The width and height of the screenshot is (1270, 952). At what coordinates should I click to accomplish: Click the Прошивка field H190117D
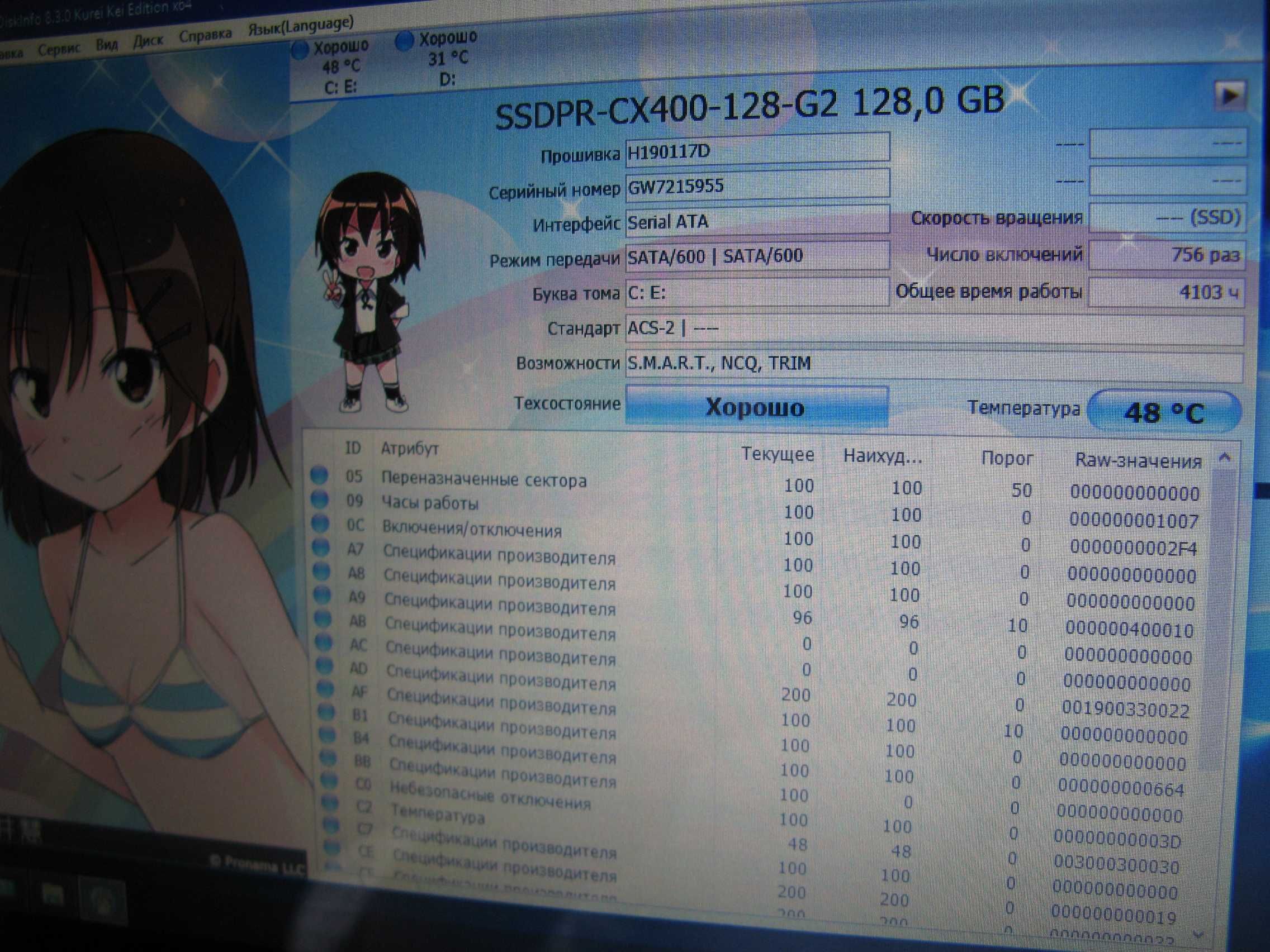[x=757, y=150]
